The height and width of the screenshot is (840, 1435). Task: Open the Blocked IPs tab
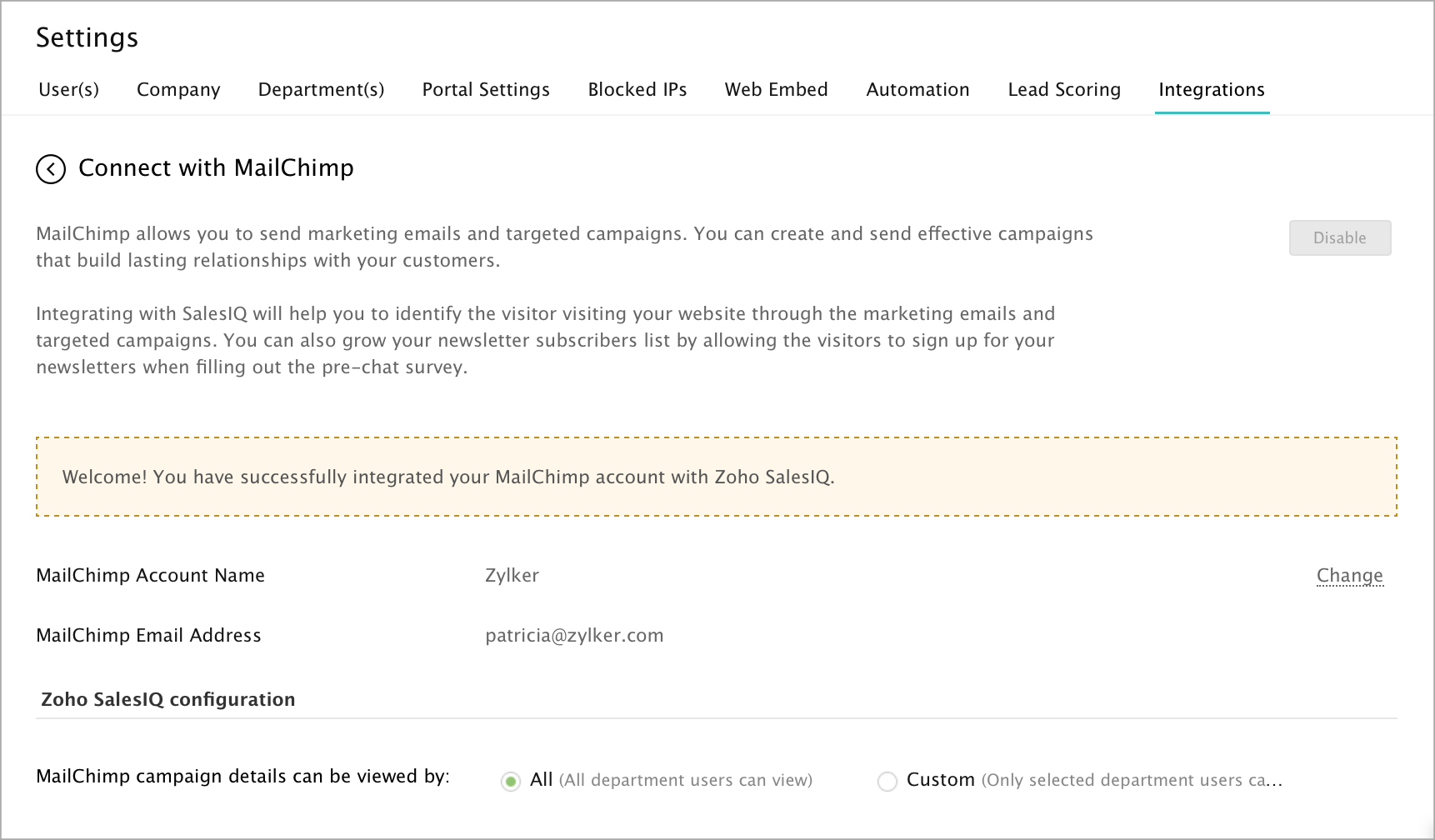click(x=637, y=89)
